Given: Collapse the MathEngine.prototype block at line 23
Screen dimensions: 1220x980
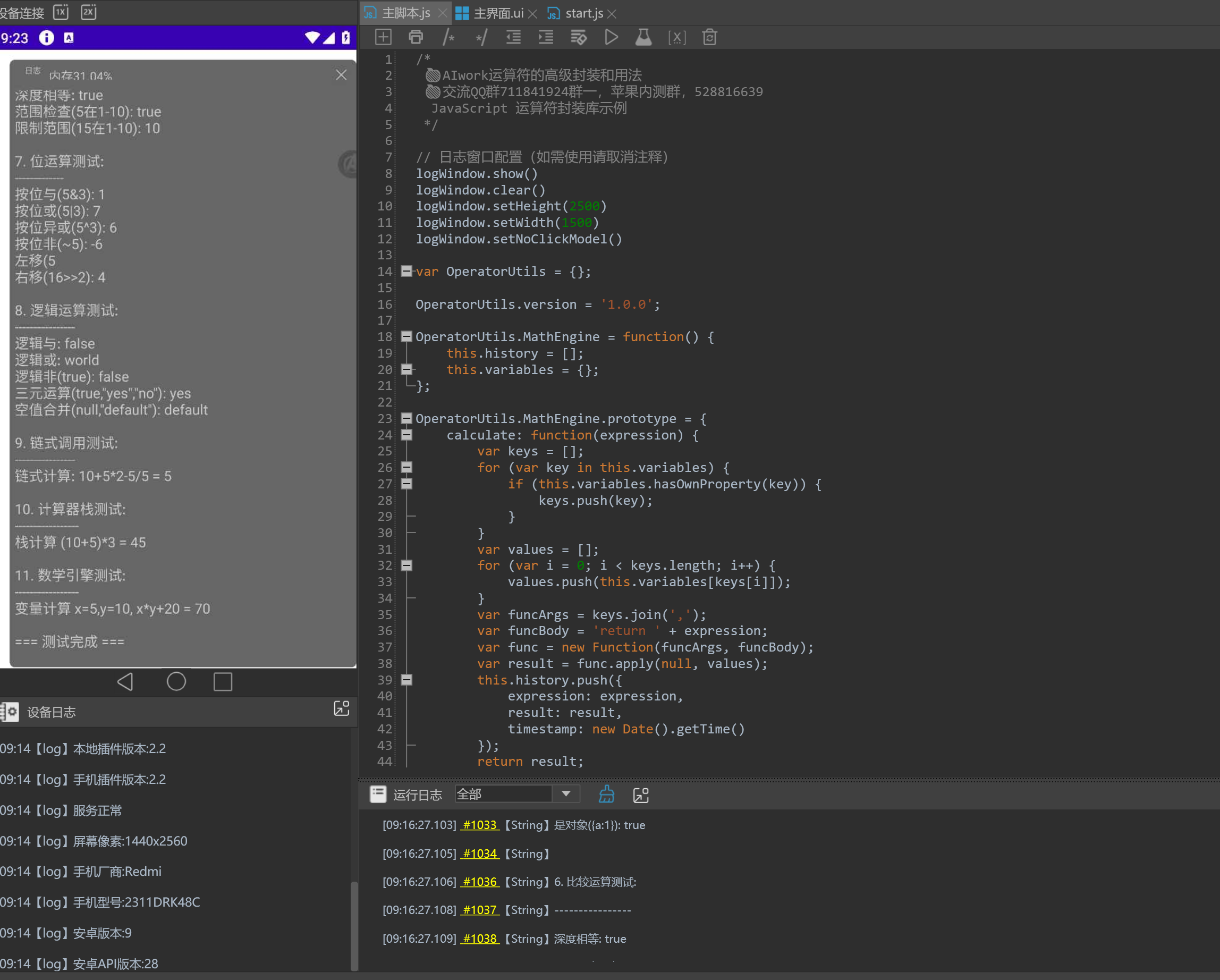Looking at the screenshot, I should (406, 418).
